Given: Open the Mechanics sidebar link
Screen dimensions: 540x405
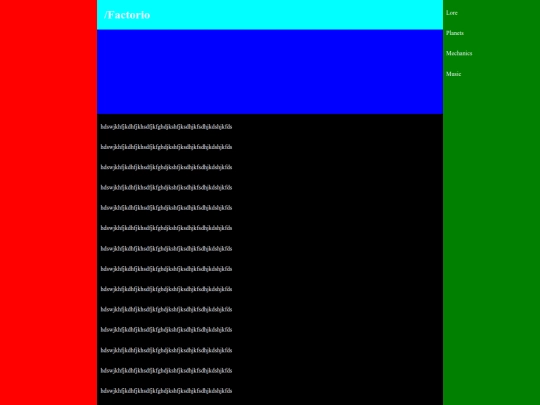Looking at the screenshot, I should [x=459, y=53].
